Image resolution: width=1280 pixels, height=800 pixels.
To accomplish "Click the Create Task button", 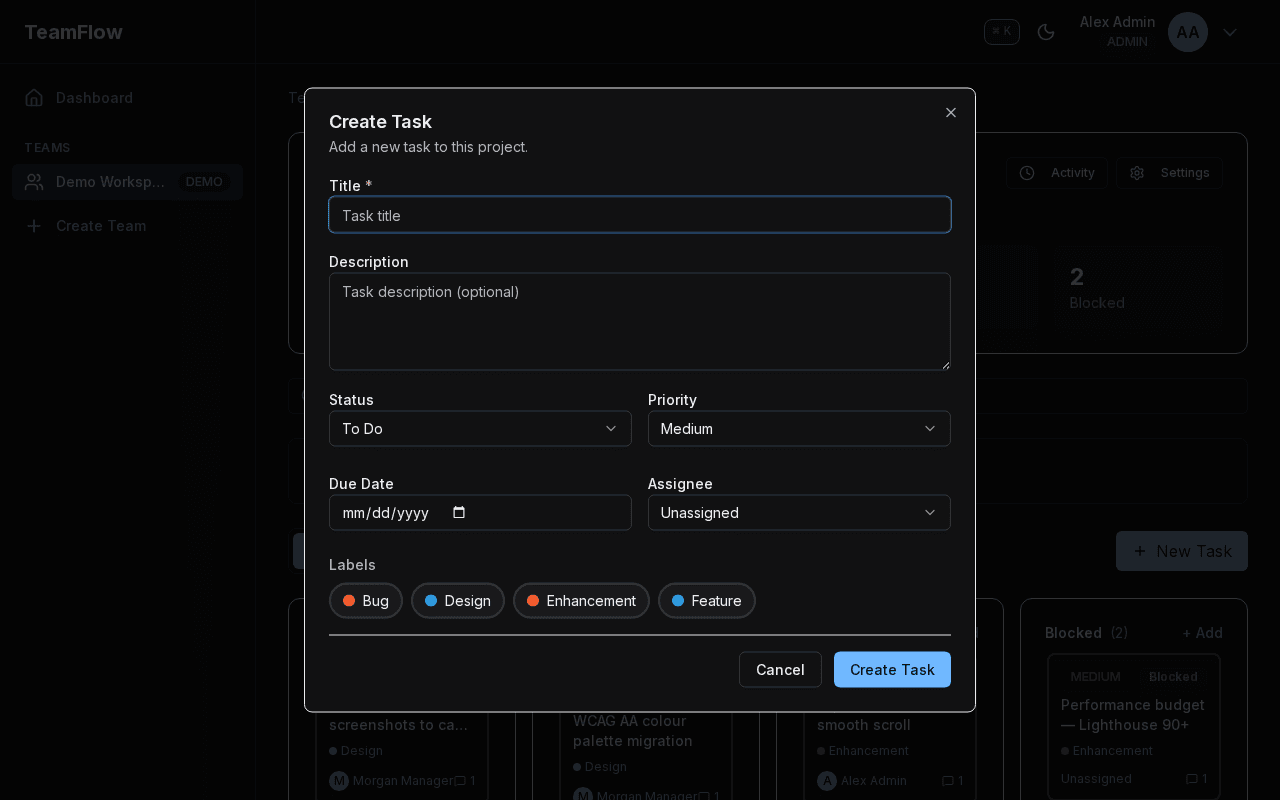I will pos(892,669).
